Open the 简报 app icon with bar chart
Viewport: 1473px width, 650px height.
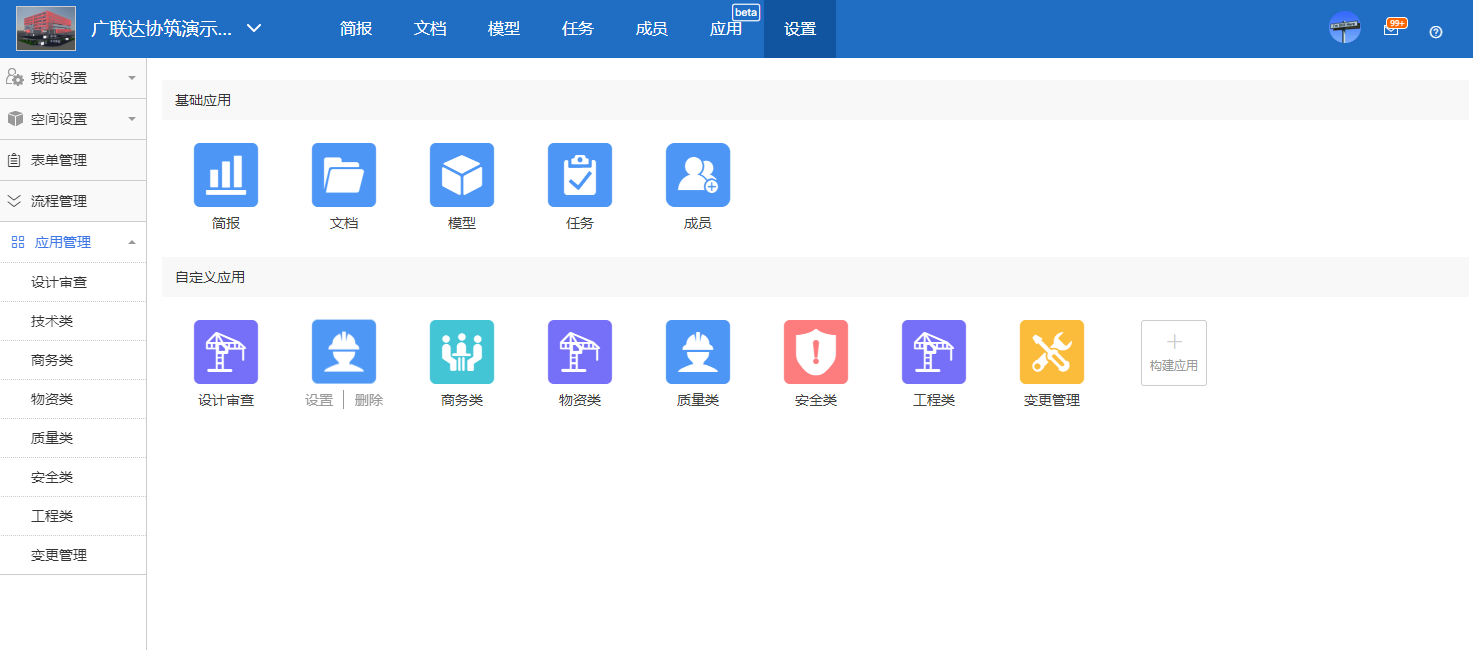coord(225,174)
